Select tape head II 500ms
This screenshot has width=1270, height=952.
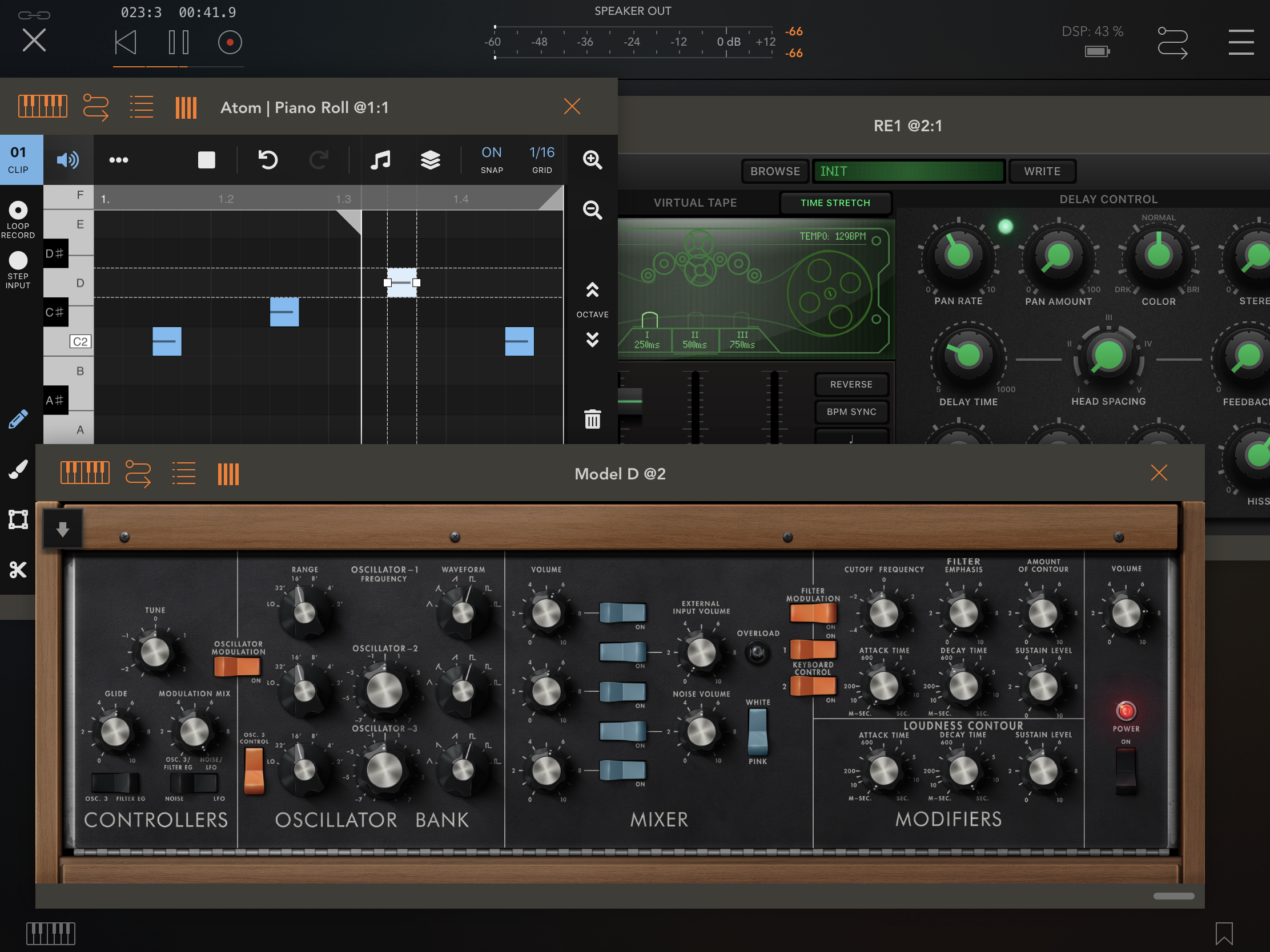(x=695, y=340)
